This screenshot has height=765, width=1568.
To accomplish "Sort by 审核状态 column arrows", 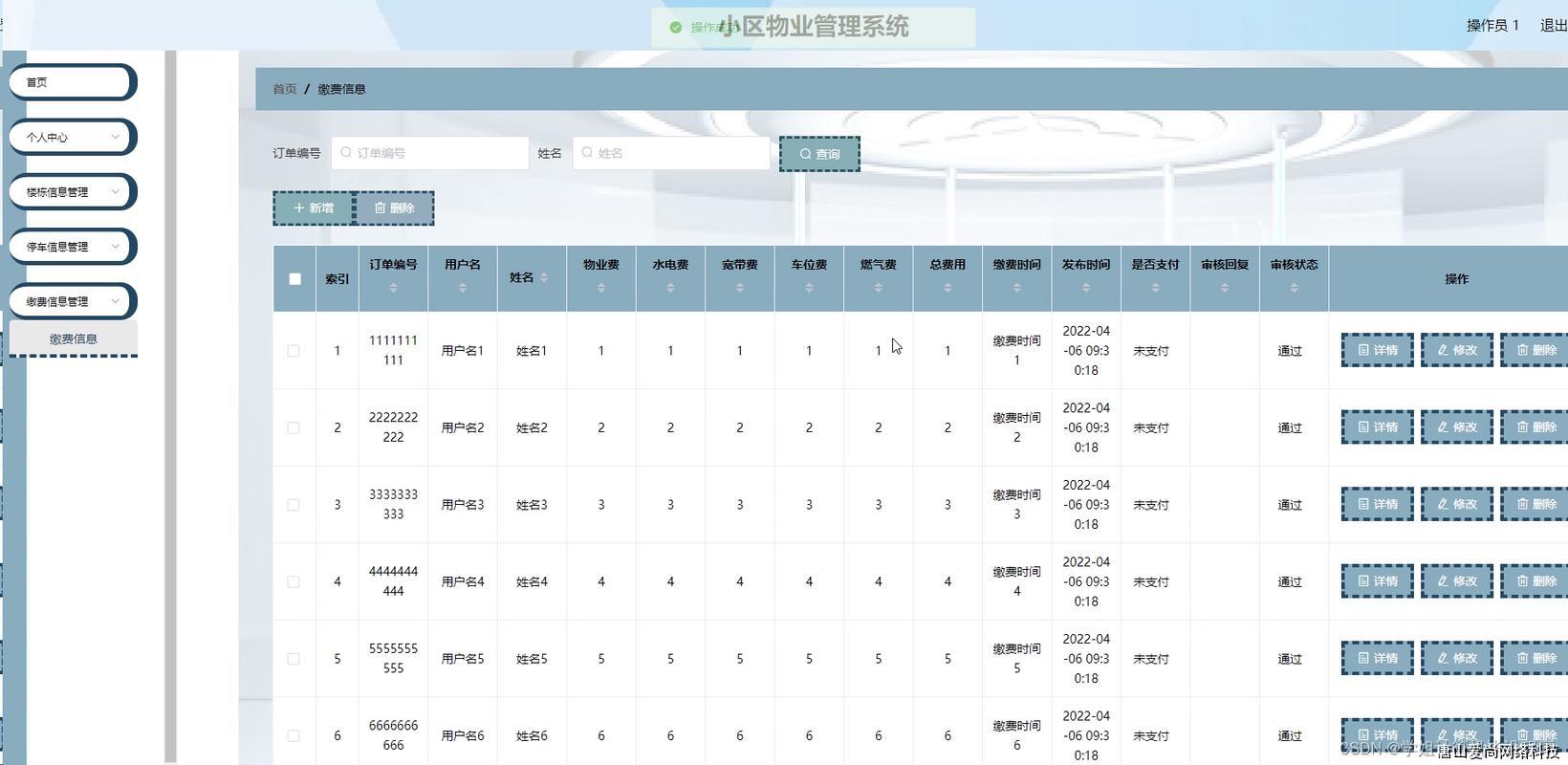I will tap(1294, 288).
